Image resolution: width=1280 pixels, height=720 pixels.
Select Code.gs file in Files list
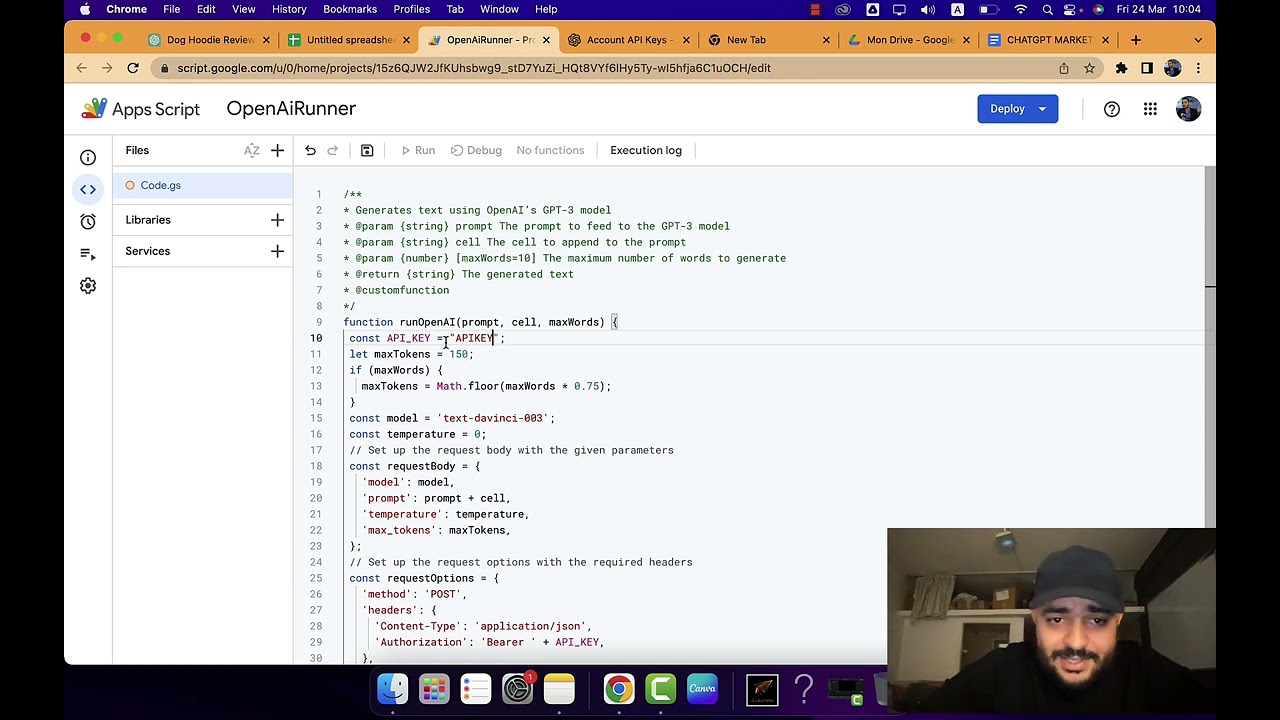202,185
